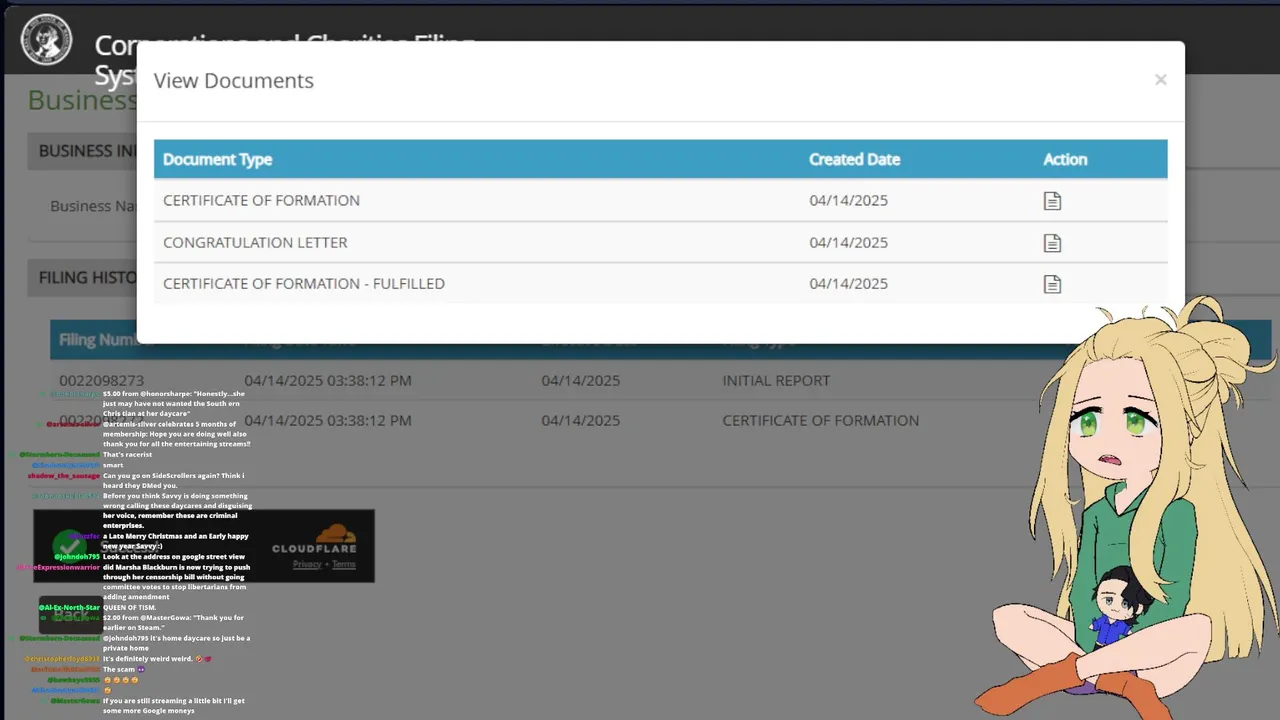Click the state seal logo

[x=47, y=41]
